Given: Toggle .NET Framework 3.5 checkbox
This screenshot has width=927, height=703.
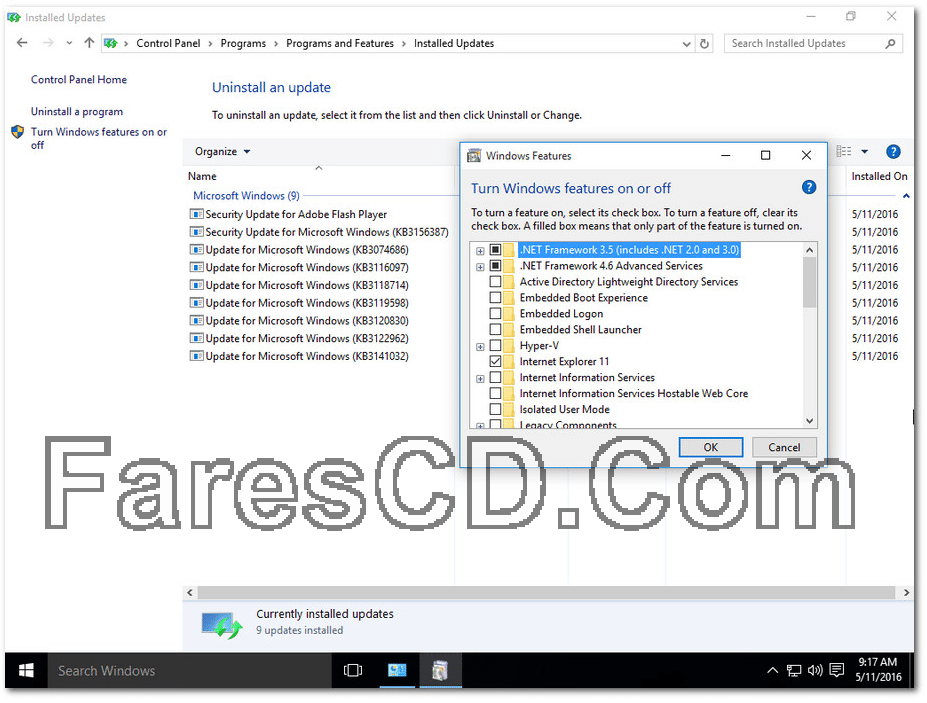Looking at the screenshot, I should pyautogui.click(x=495, y=250).
